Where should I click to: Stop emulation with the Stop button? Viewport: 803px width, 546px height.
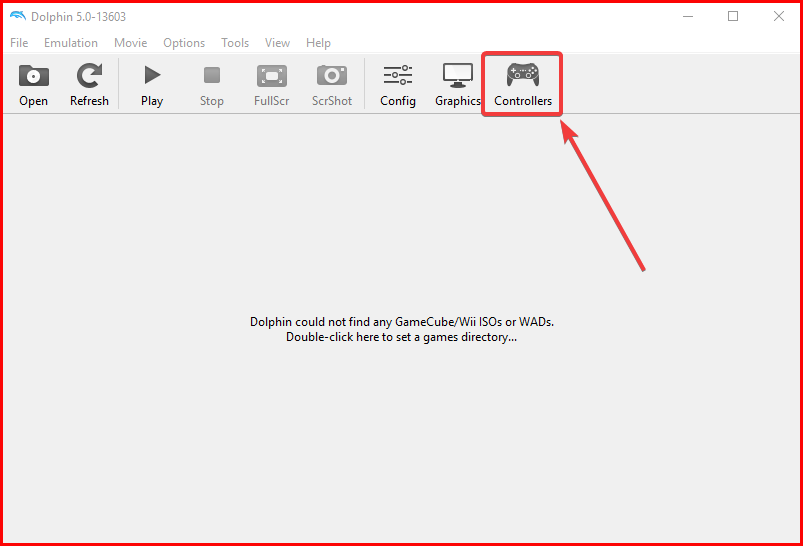coord(212,85)
